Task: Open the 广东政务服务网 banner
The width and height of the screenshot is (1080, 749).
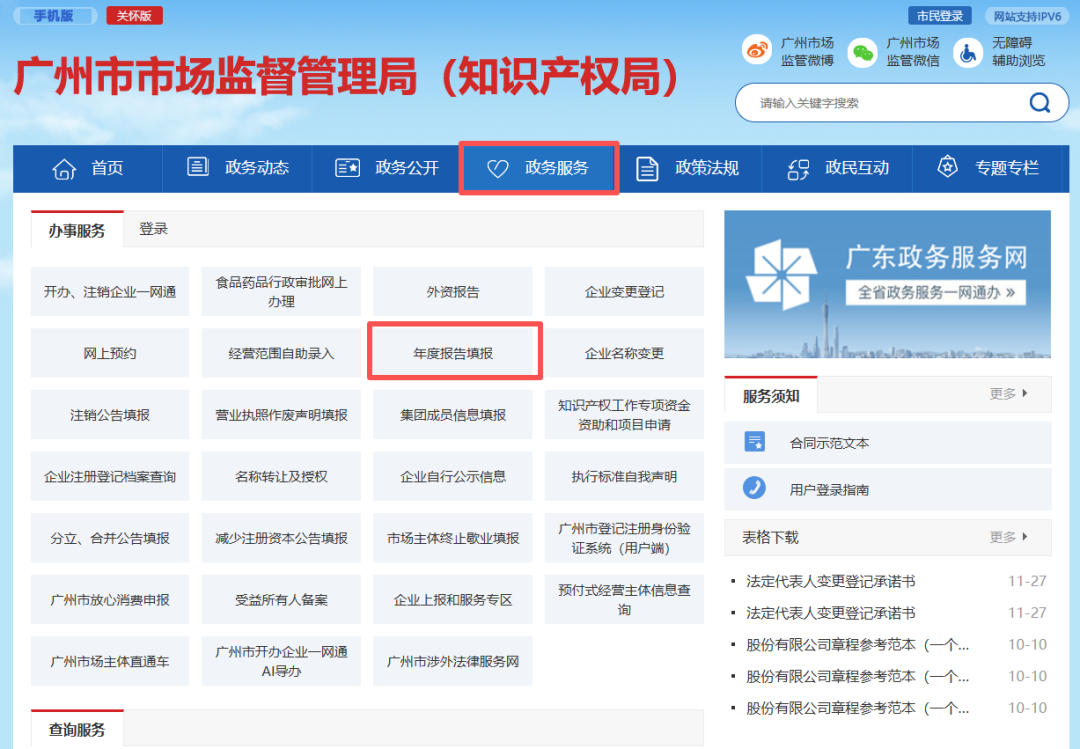Action: (887, 284)
